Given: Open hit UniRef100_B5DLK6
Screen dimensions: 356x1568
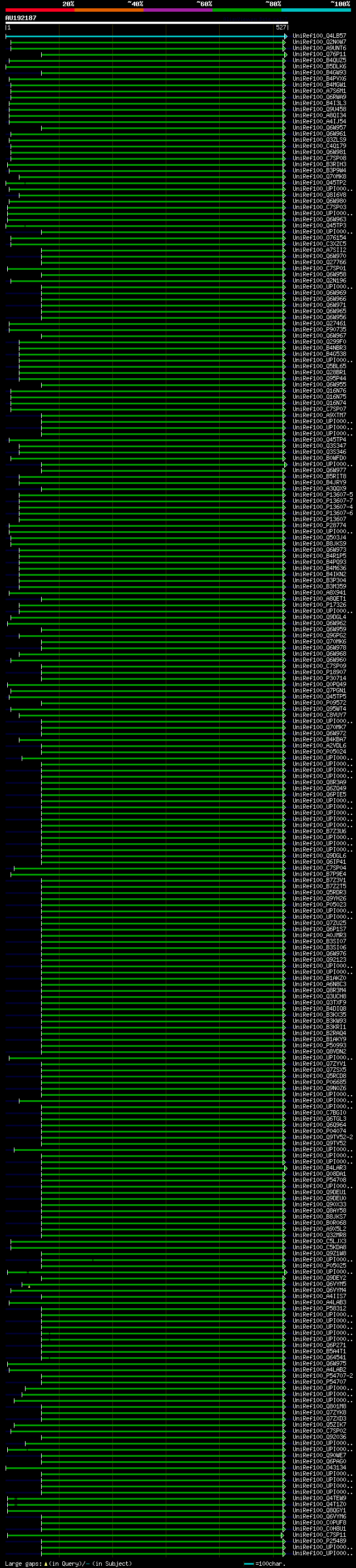Looking at the screenshot, I should click(319, 66).
